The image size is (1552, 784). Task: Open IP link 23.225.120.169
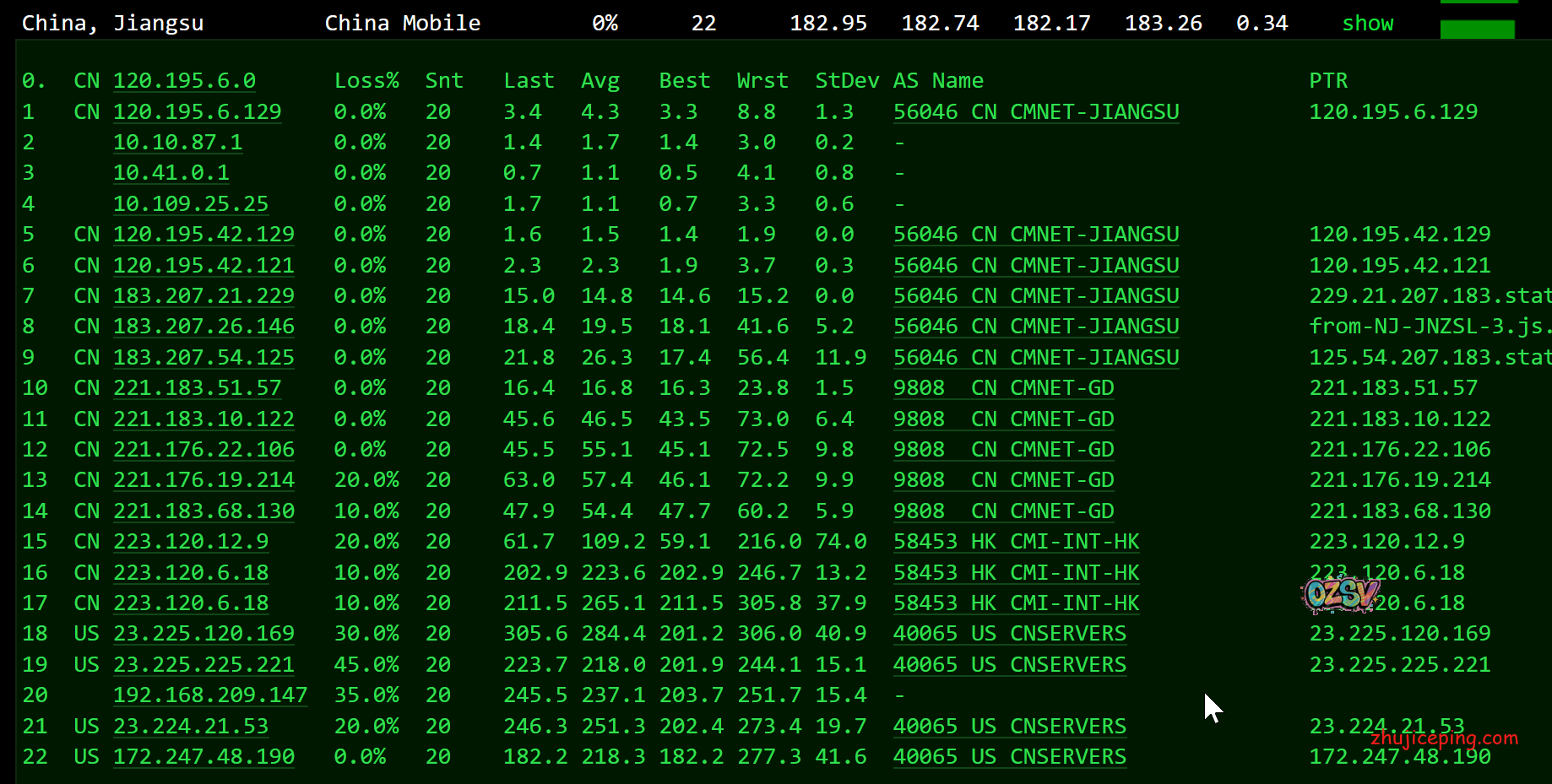pos(203,634)
